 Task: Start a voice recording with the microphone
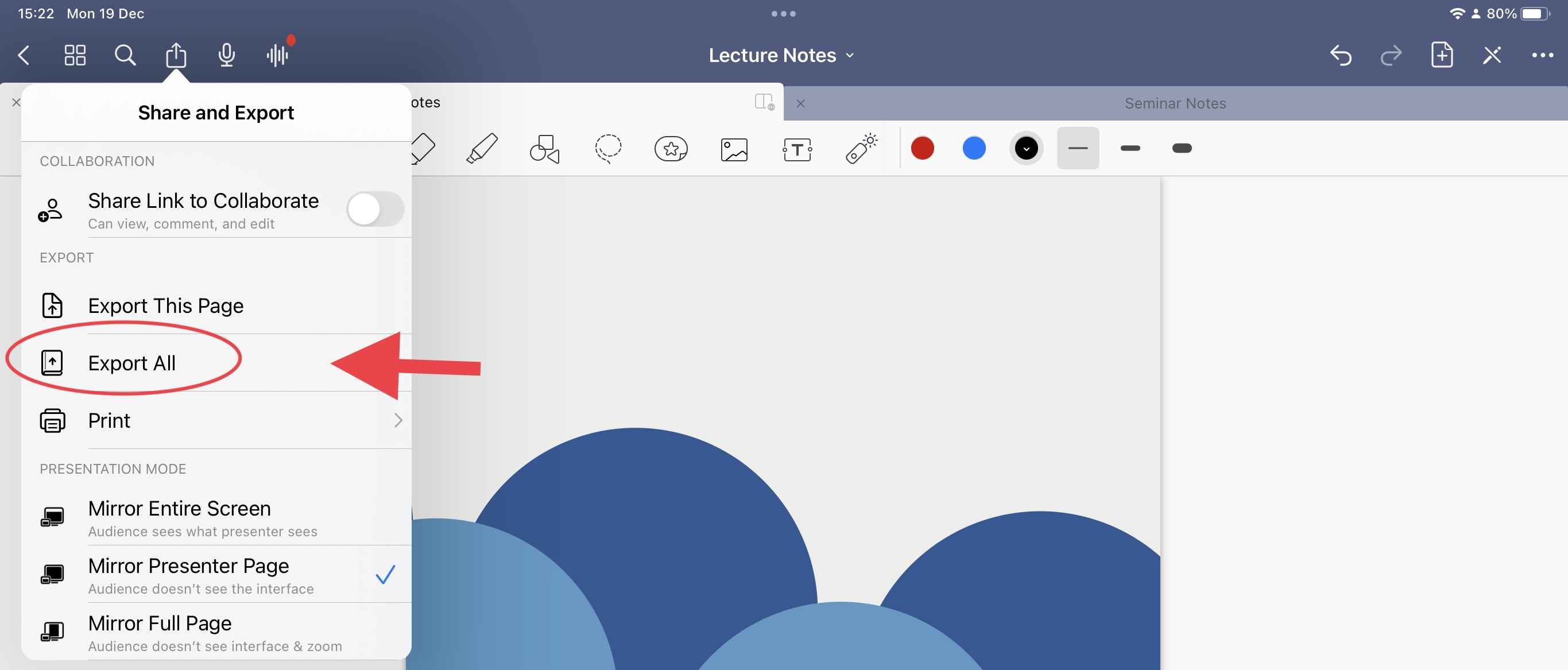tap(226, 55)
